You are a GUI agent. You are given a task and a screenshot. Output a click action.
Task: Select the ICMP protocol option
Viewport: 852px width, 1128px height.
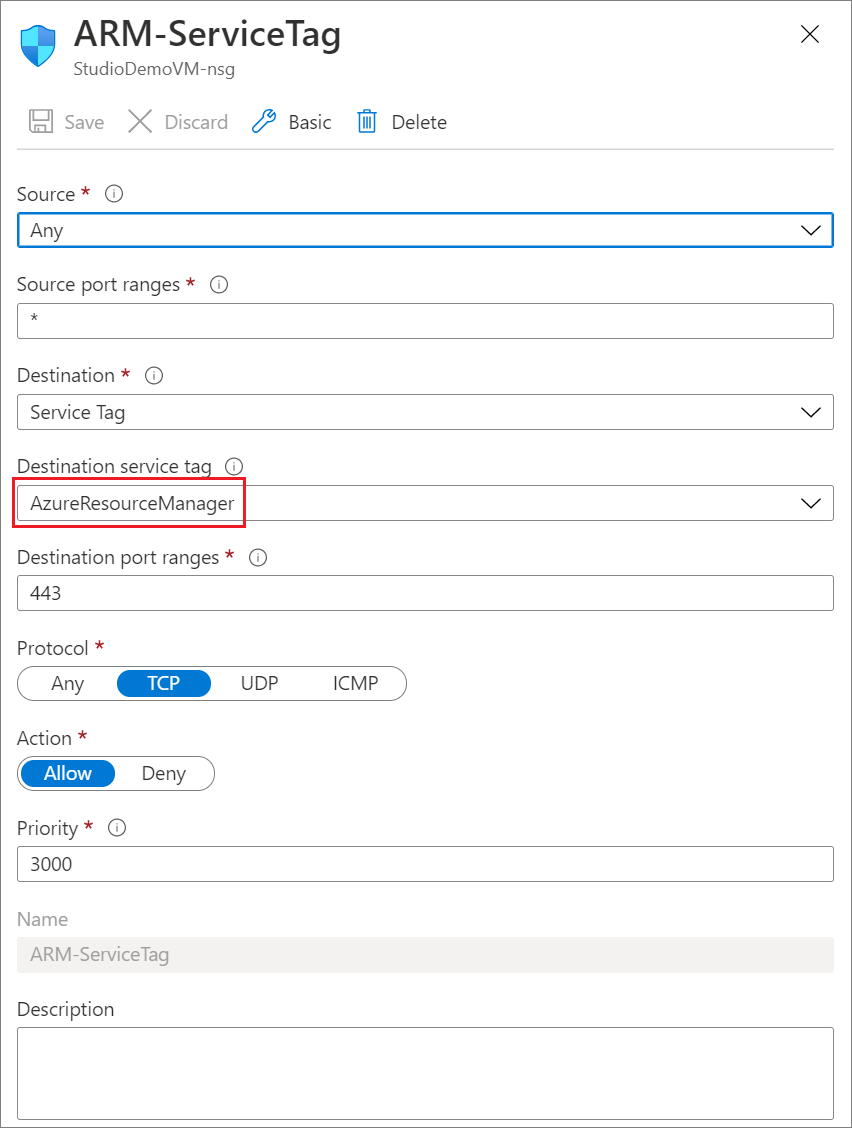pyautogui.click(x=355, y=683)
